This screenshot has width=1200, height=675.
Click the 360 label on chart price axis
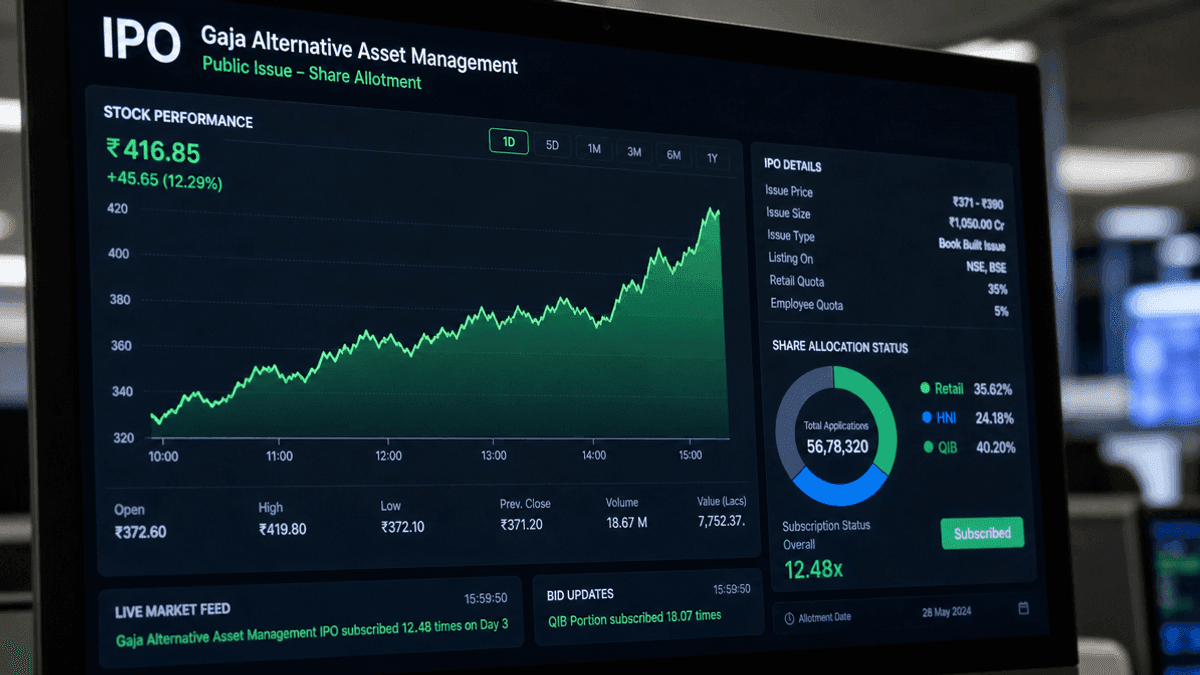[x=120, y=346]
